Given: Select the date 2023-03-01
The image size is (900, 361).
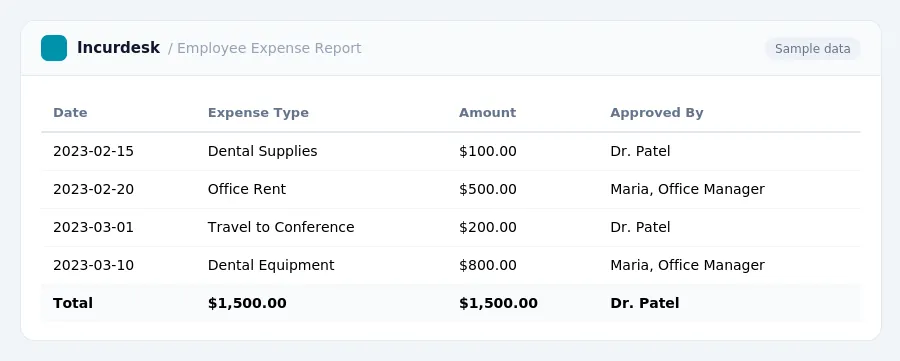Looking at the screenshot, I should click(93, 227).
